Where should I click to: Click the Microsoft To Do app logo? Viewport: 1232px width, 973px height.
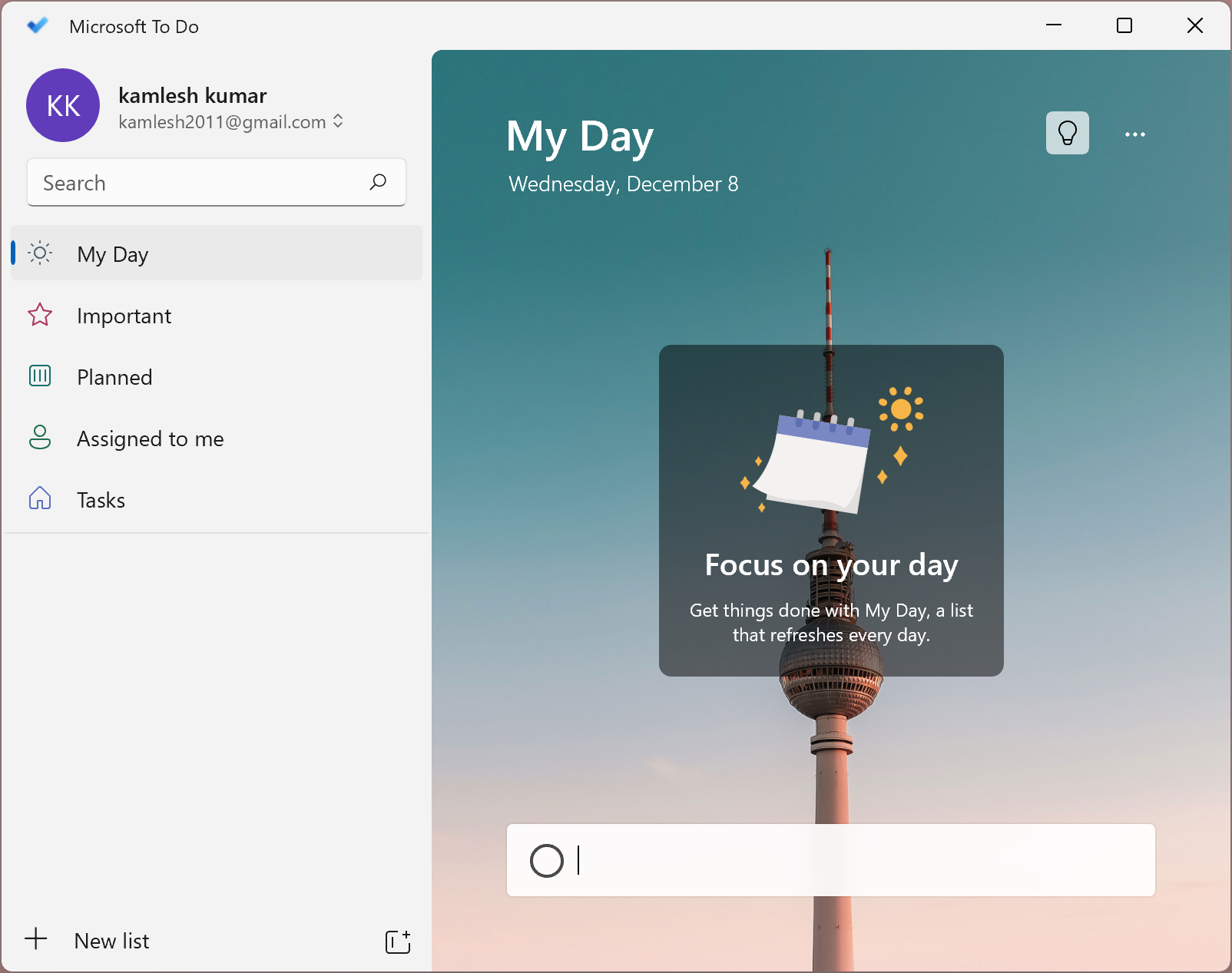click(x=37, y=26)
